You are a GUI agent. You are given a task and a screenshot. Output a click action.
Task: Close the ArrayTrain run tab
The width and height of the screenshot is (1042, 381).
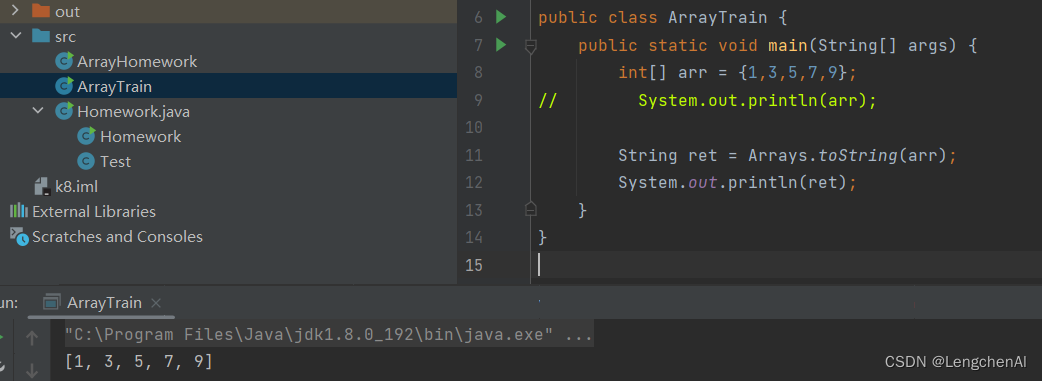pyautogui.click(x=156, y=303)
